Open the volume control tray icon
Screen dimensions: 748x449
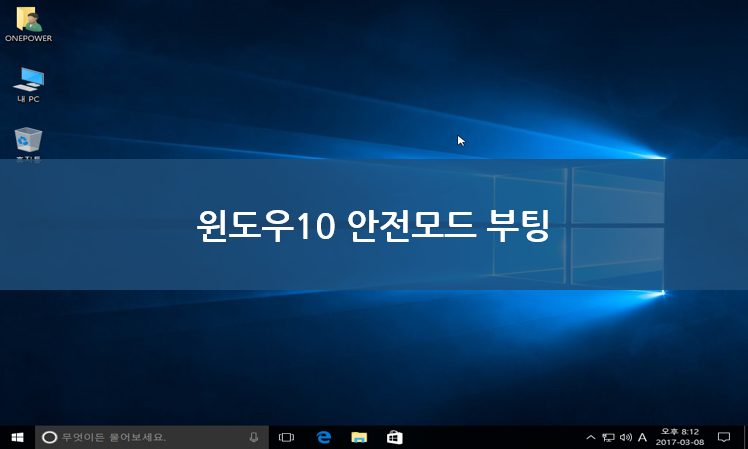click(x=625, y=437)
